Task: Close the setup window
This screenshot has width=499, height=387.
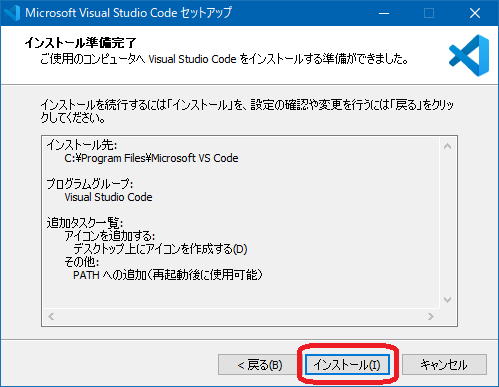Action: pos(475,13)
